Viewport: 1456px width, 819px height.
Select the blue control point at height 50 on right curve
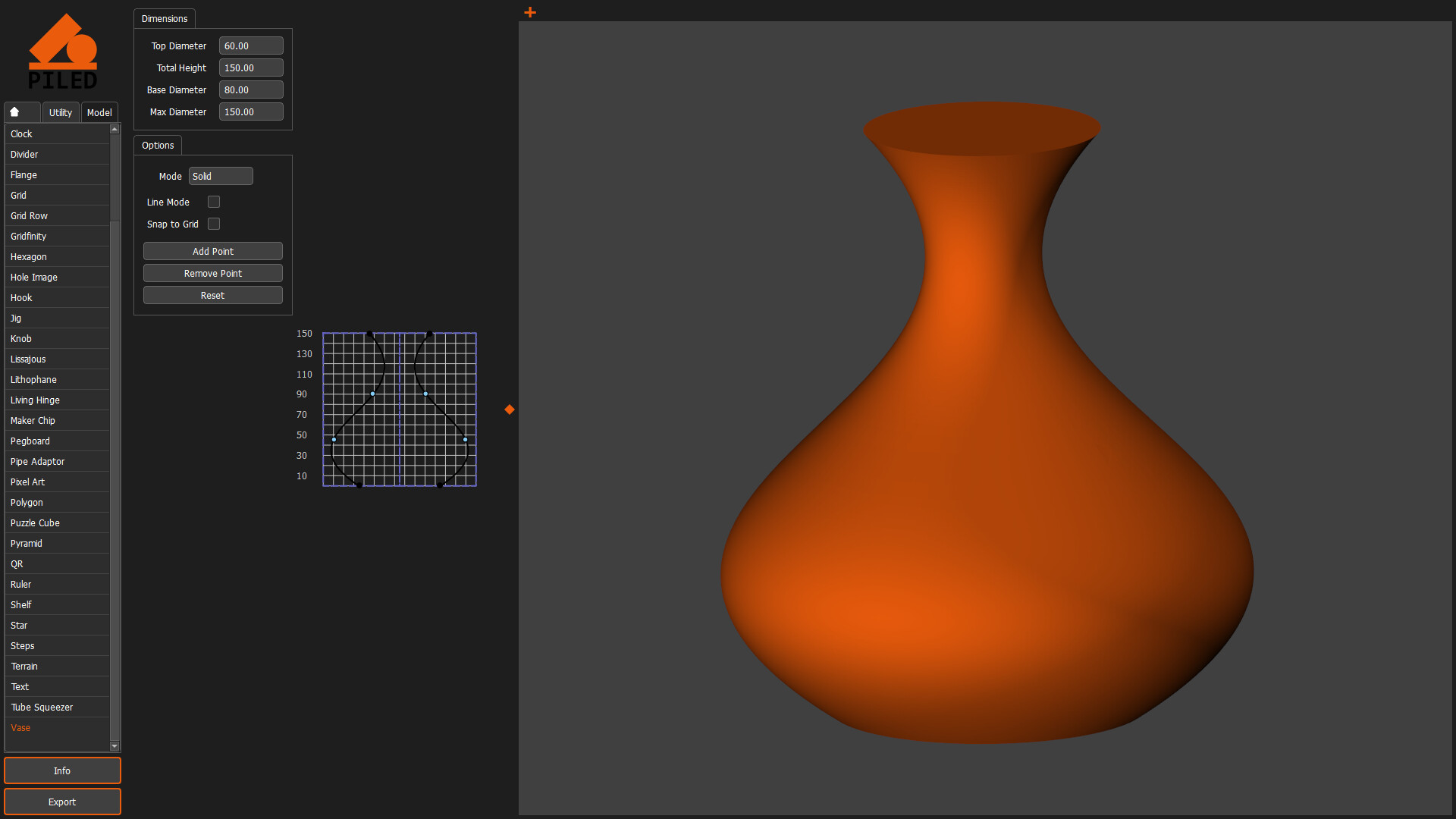(465, 439)
